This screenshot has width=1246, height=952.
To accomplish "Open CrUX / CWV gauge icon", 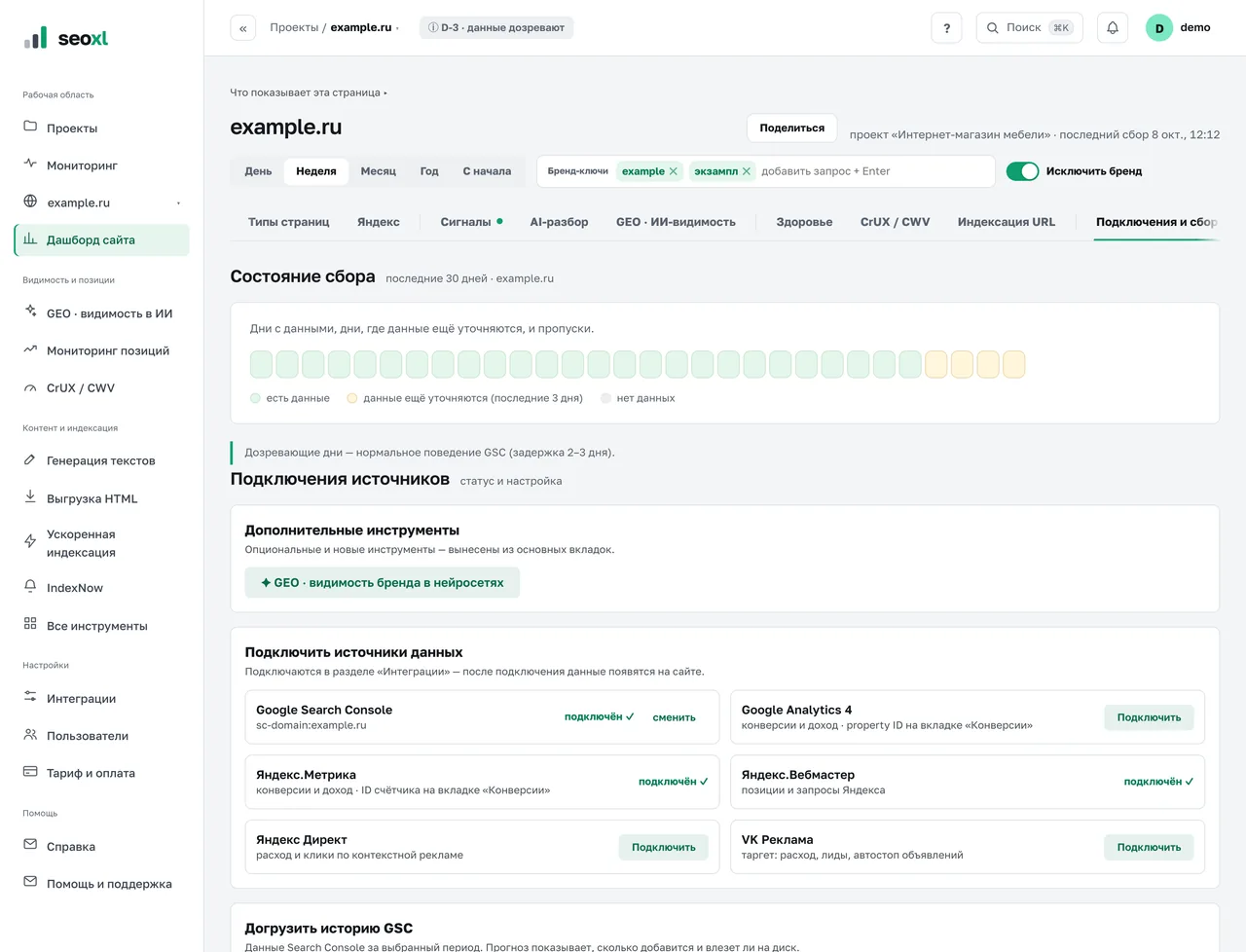I will 30,387.
